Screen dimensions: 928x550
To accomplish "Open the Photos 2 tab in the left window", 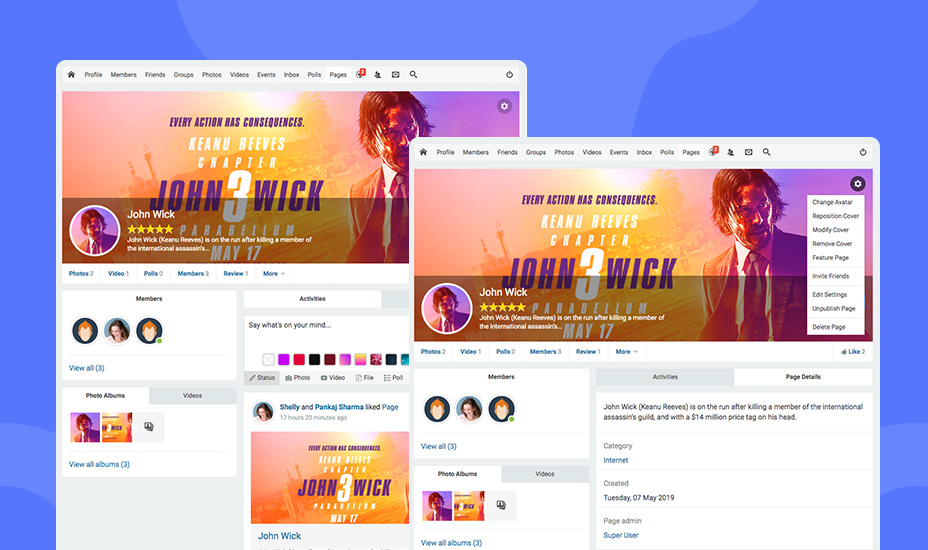I will pos(81,274).
